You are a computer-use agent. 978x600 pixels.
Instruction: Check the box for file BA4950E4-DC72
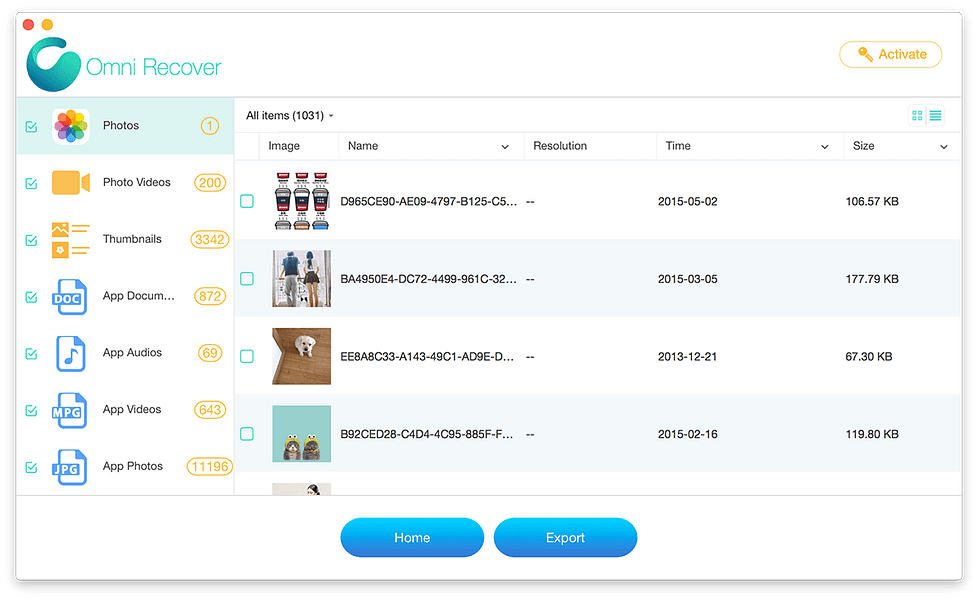point(247,279)
